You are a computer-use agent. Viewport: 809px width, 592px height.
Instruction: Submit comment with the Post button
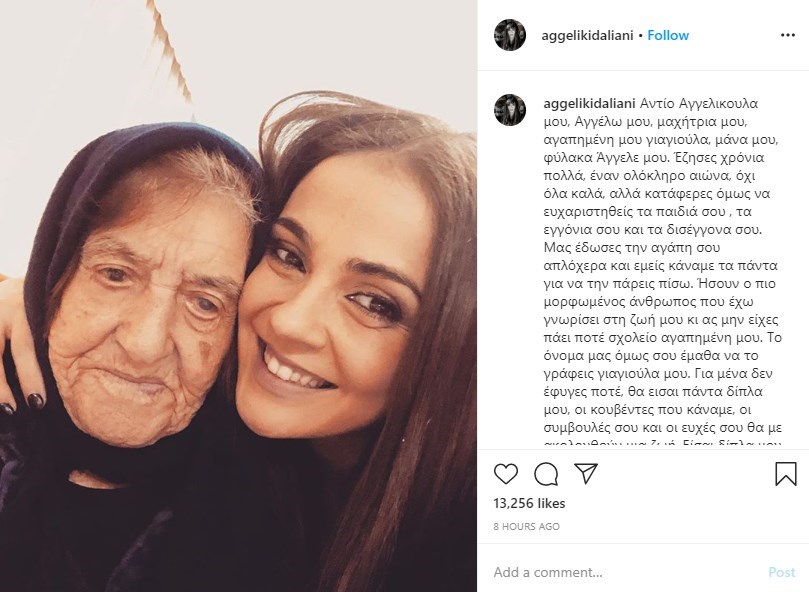(782, 572)
